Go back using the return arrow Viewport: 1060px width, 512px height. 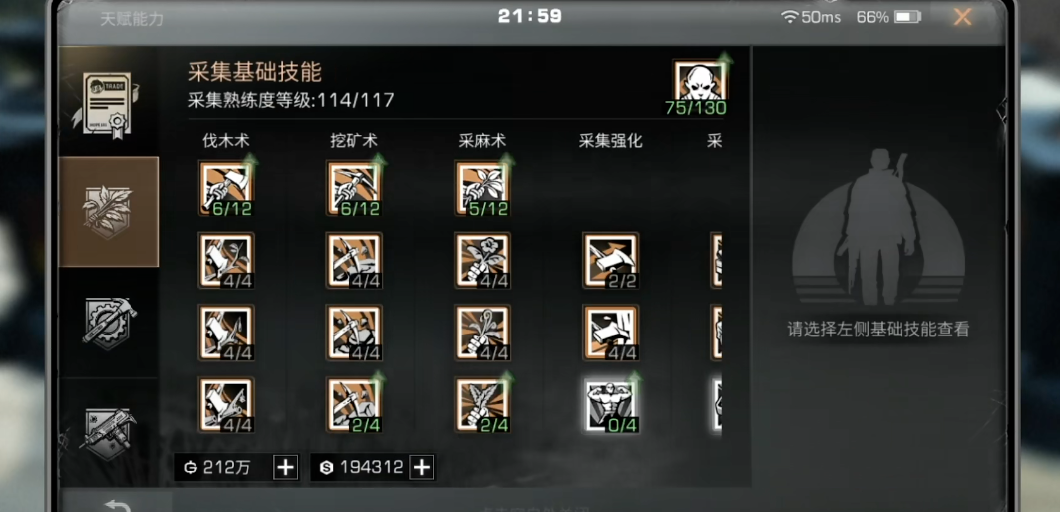click(117, 505)
